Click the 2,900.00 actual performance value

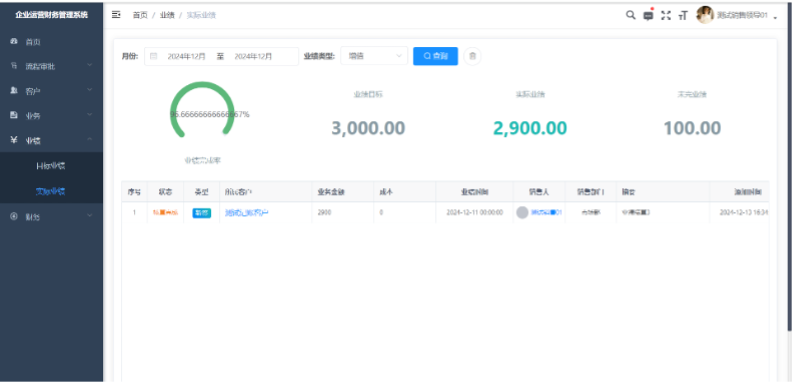pyautogui.click(x=530, y=129)
